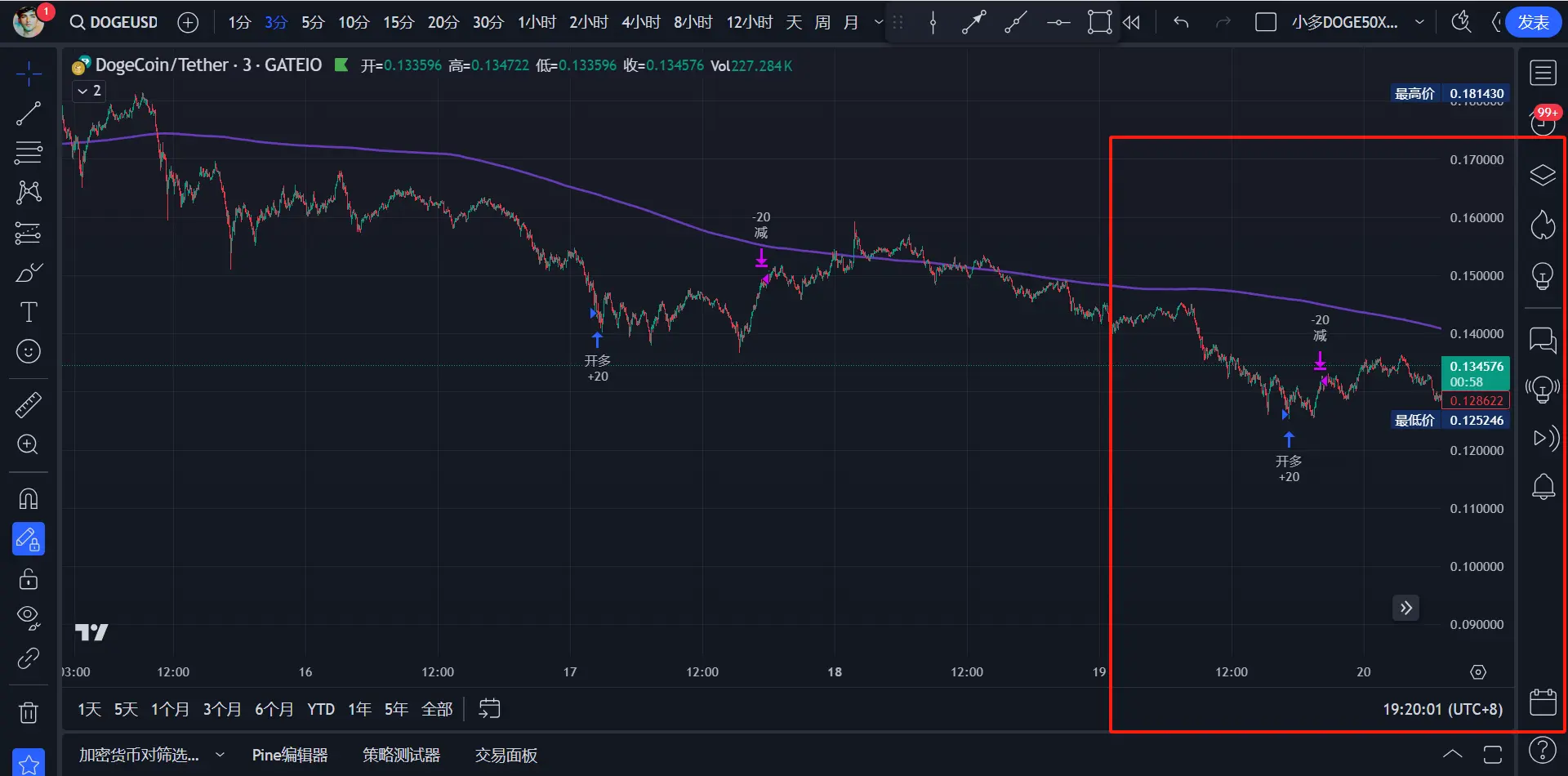This screenshot has height=776, width=1568.
Task: Activate the zoom in tool
Action: coord(29,444)
